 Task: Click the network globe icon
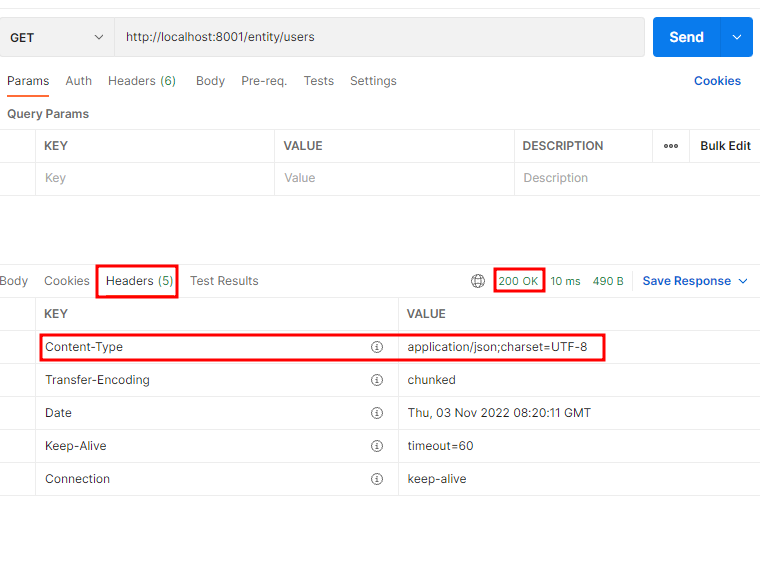click(478, 281)
